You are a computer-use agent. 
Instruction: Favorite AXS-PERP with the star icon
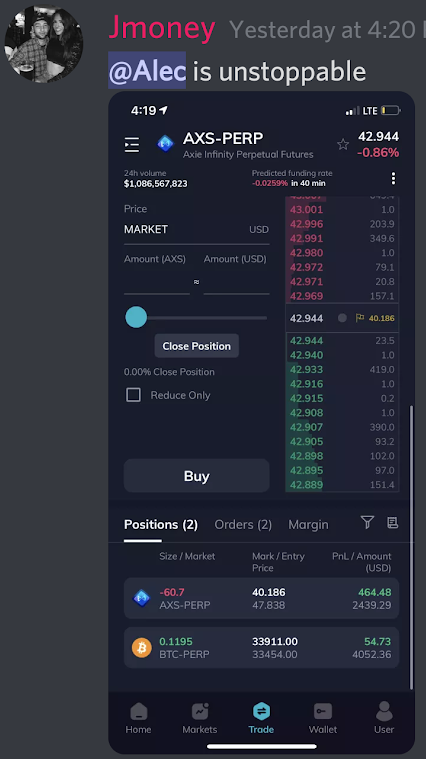[343, 144]
